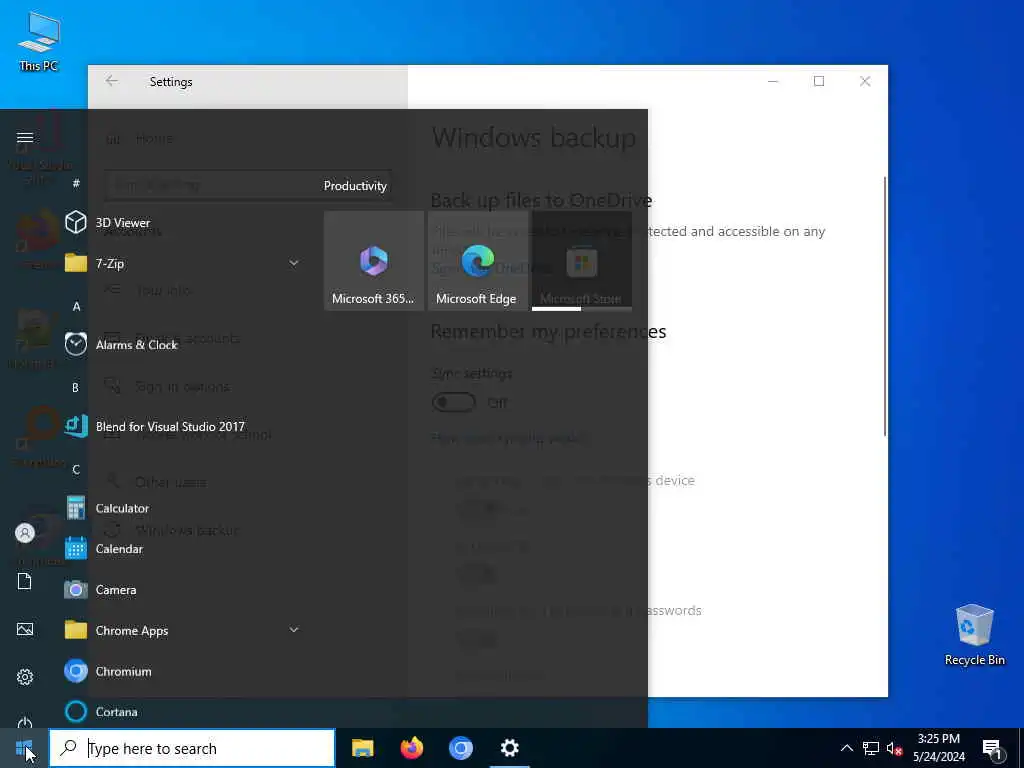
Task: Open Firefox from the taskbar
Action: pos(411,748)
